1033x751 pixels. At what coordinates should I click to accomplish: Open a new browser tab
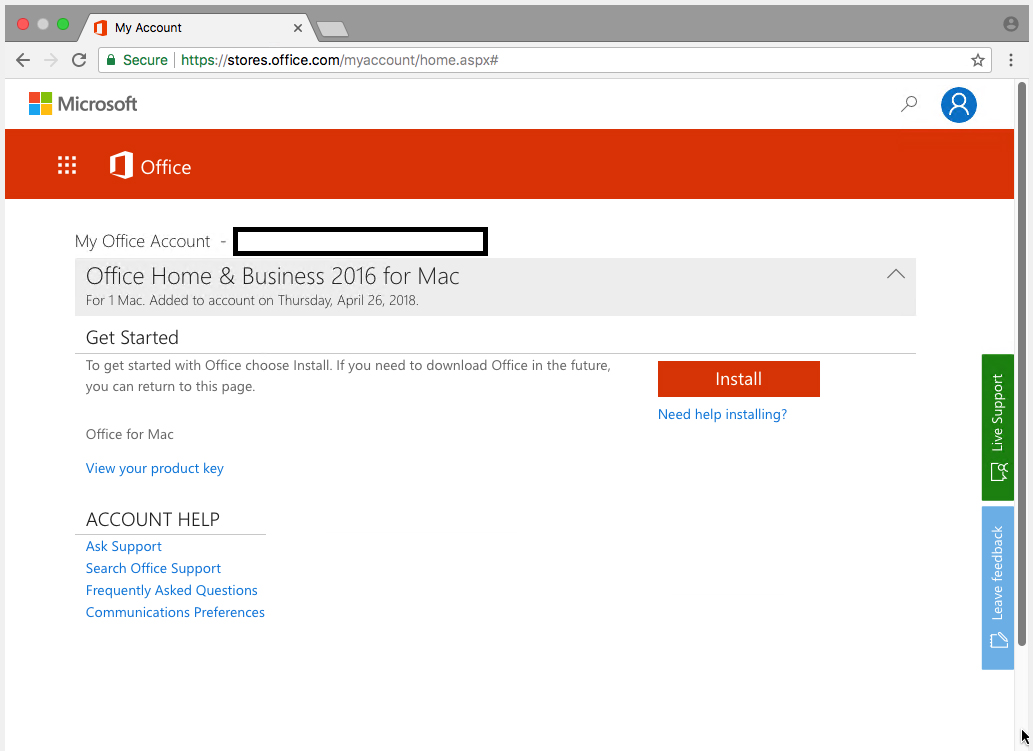(x=332, y=28)
